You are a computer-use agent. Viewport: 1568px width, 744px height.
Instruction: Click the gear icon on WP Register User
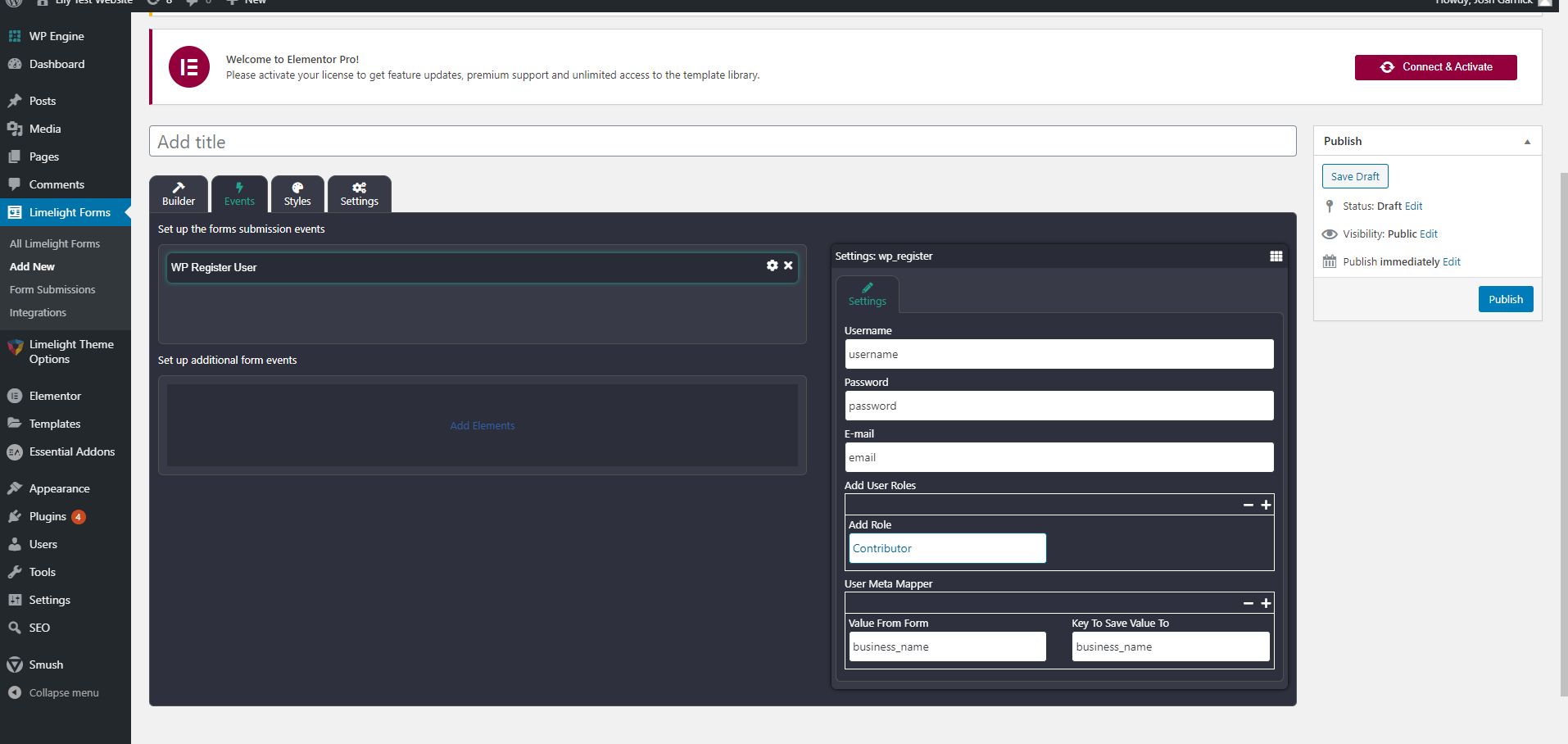772,265
